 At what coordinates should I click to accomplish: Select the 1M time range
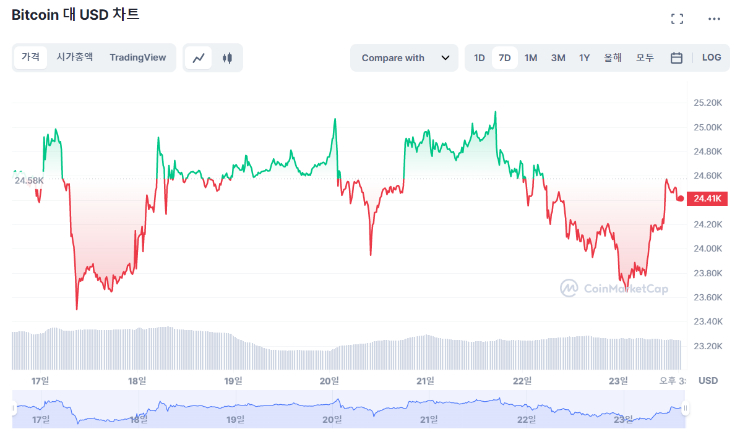coord(531,58)
